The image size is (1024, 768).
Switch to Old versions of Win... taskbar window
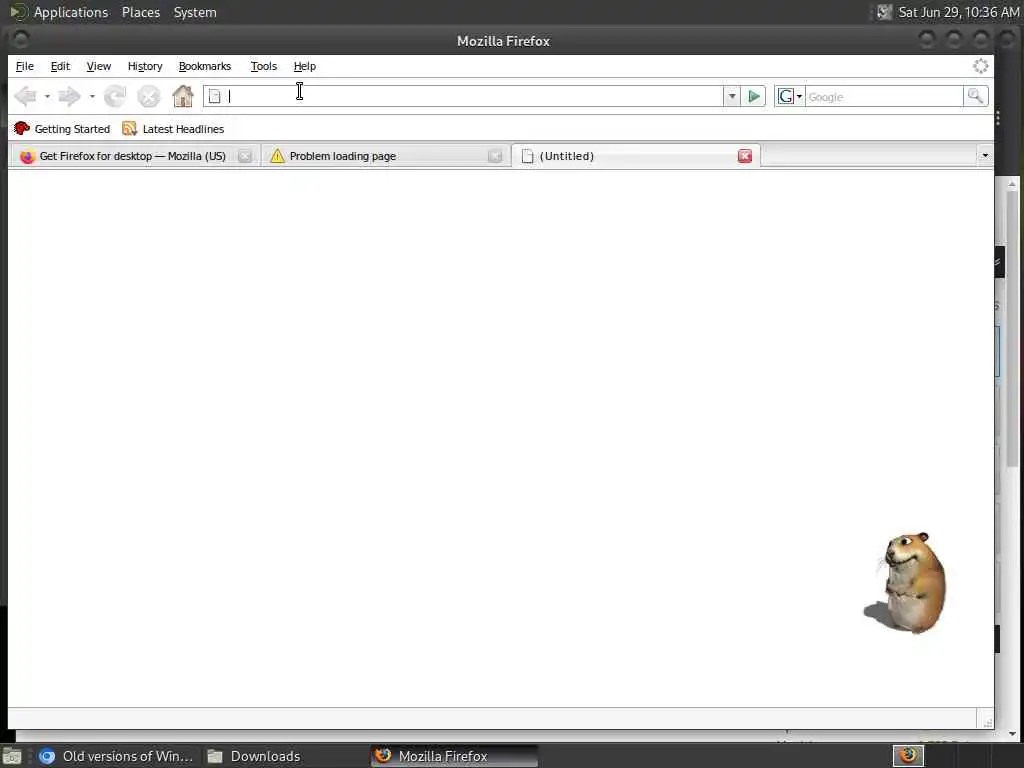(116, 756)
